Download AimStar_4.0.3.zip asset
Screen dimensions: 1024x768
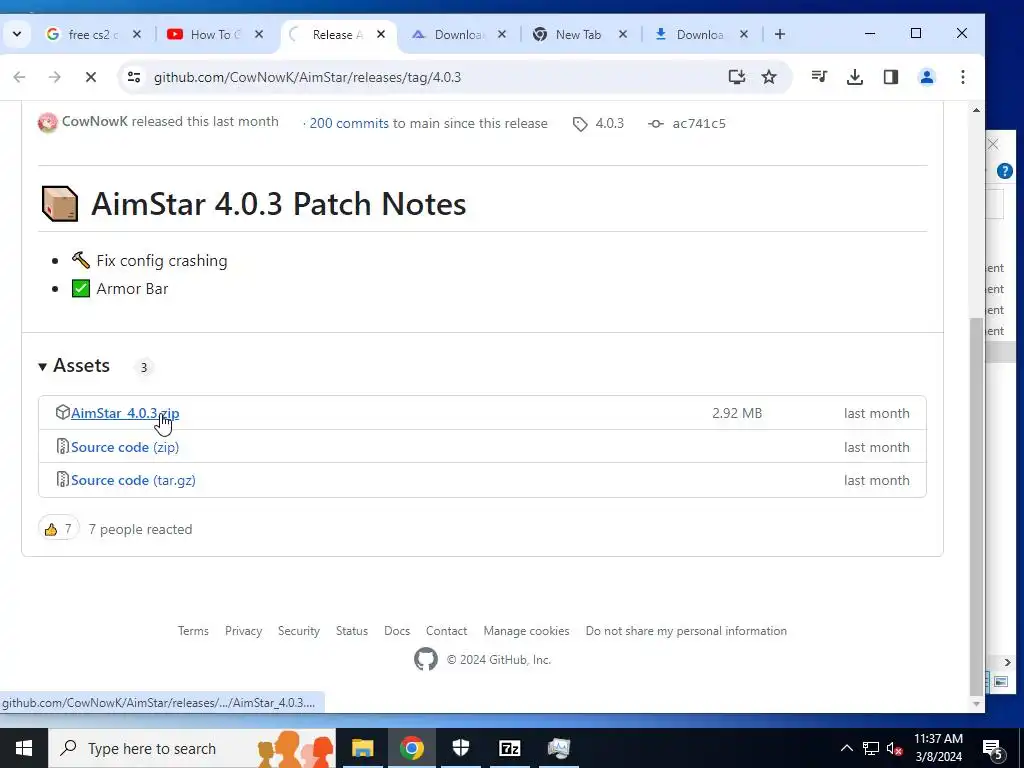tap(125, 413)
